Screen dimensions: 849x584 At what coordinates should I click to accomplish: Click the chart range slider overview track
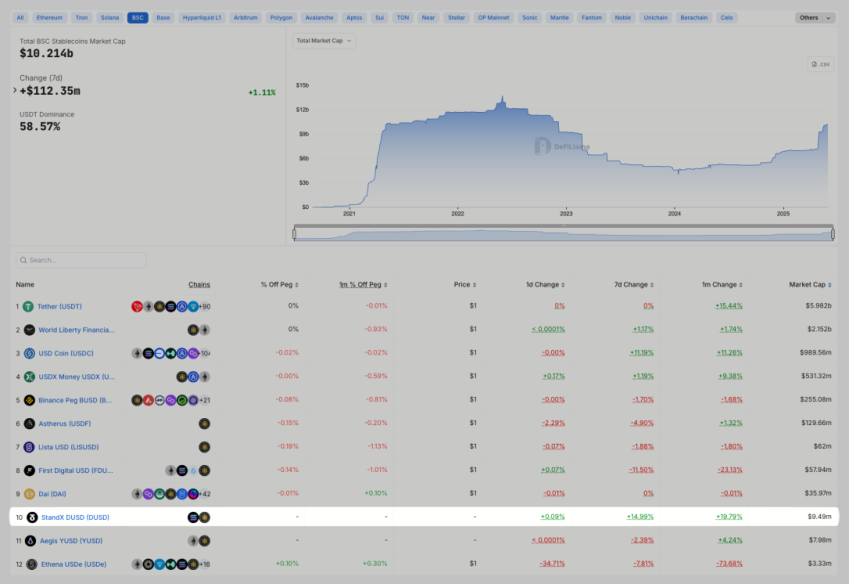point(563,235)
